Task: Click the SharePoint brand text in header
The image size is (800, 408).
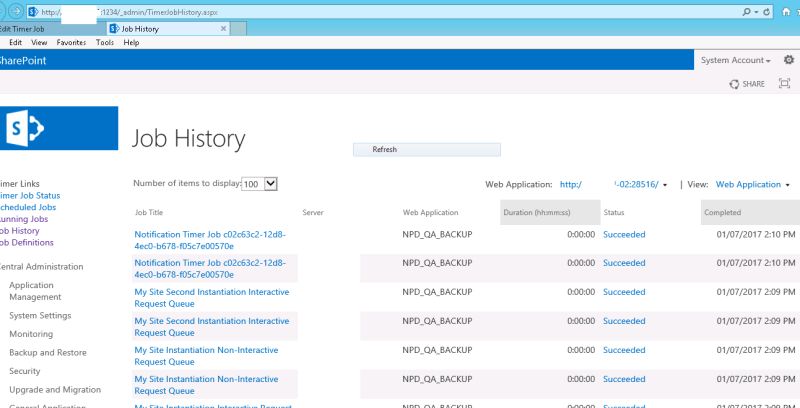Action: click(x=22, y=60)
